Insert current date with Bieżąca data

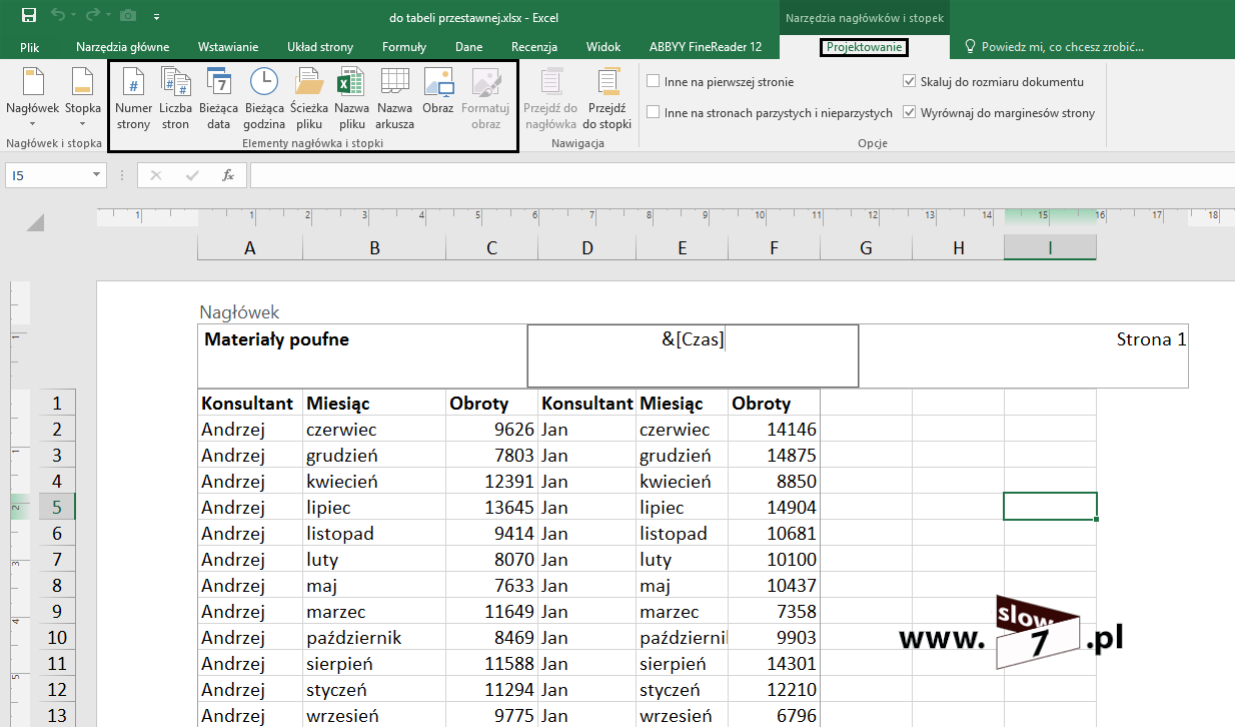[x=218, y=99]
